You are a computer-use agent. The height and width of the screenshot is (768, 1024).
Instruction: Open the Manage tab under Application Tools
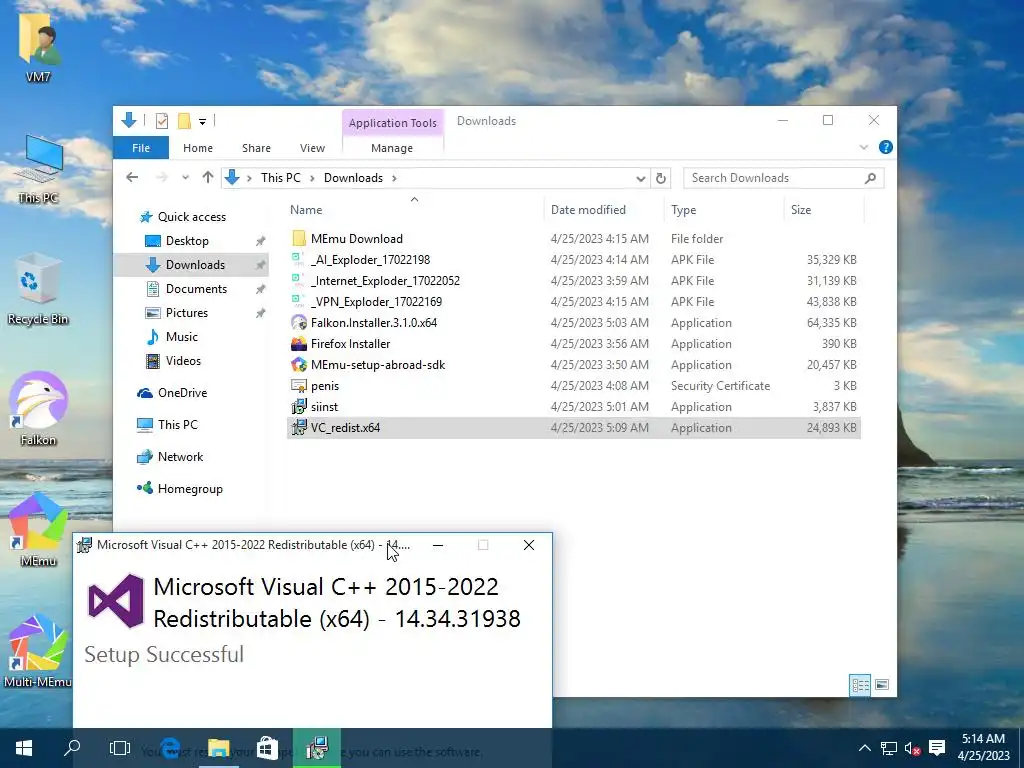pos(392,148)
